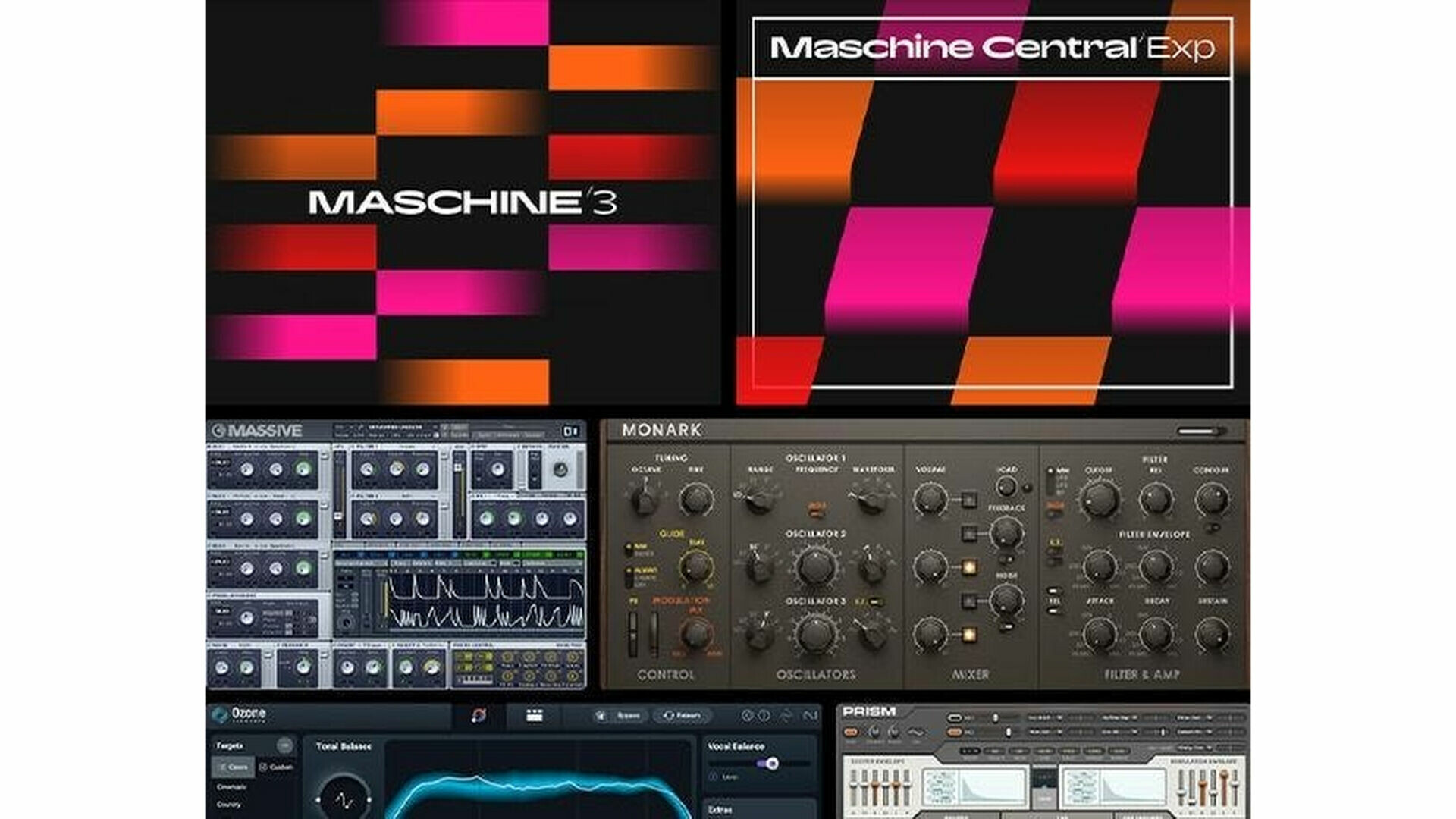Click the Monark Load knob
This screenshot has height=819, width=1456.
pos(1006,487)
